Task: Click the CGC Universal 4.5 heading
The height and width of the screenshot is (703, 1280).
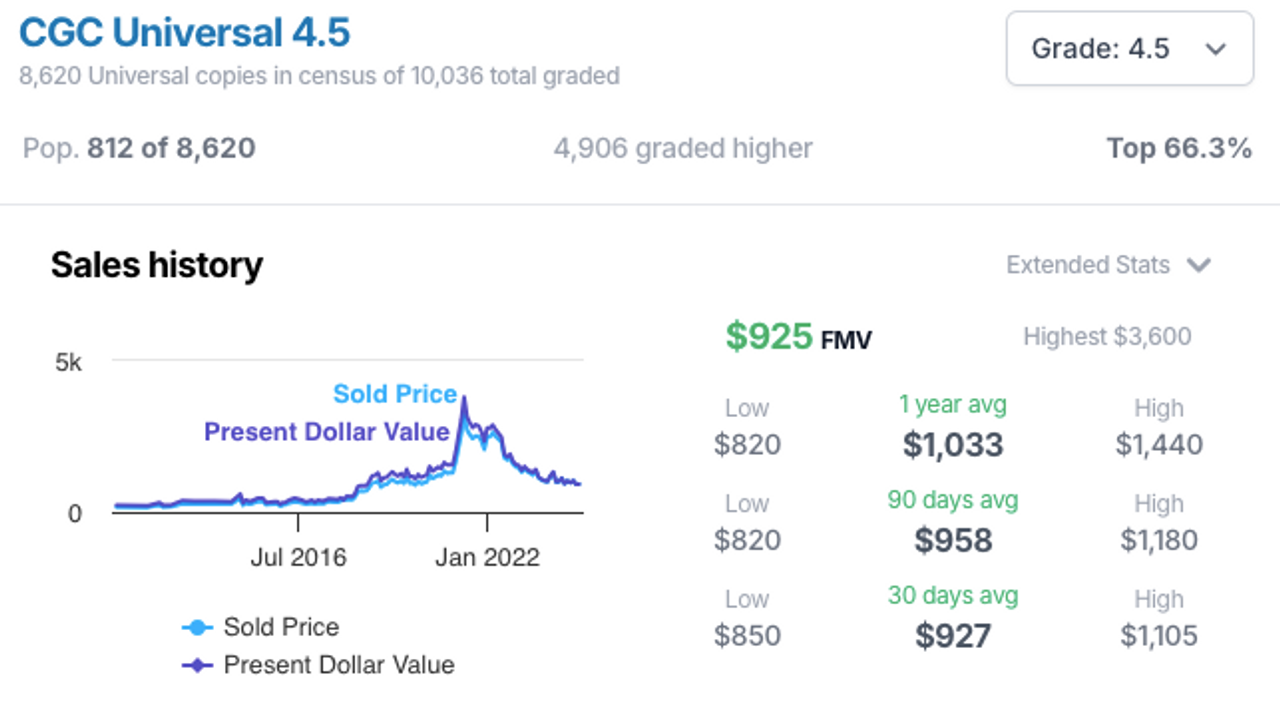Action: 185,33
